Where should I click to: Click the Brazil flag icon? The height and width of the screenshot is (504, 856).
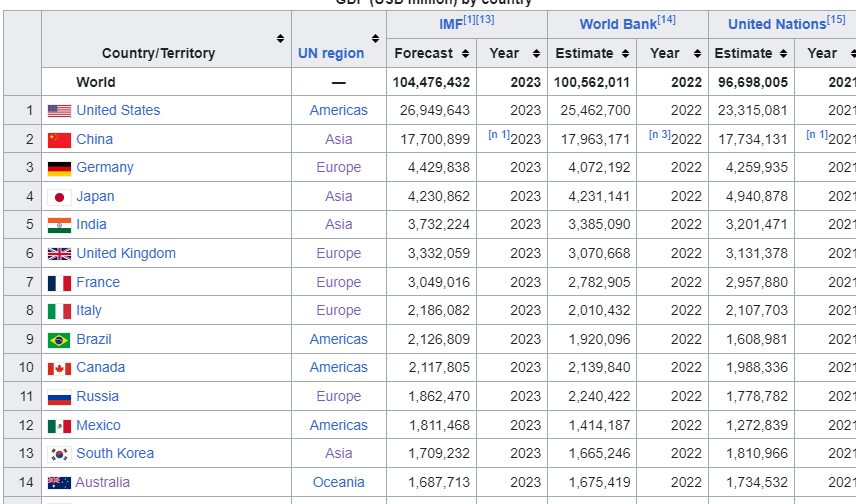[59, 340]
